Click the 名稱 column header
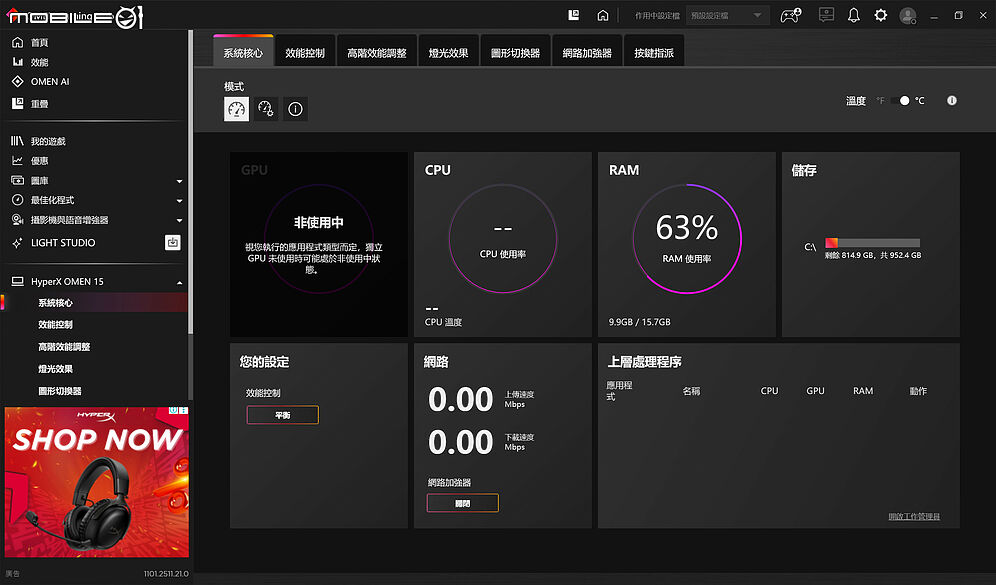 (x=691, y=391)
